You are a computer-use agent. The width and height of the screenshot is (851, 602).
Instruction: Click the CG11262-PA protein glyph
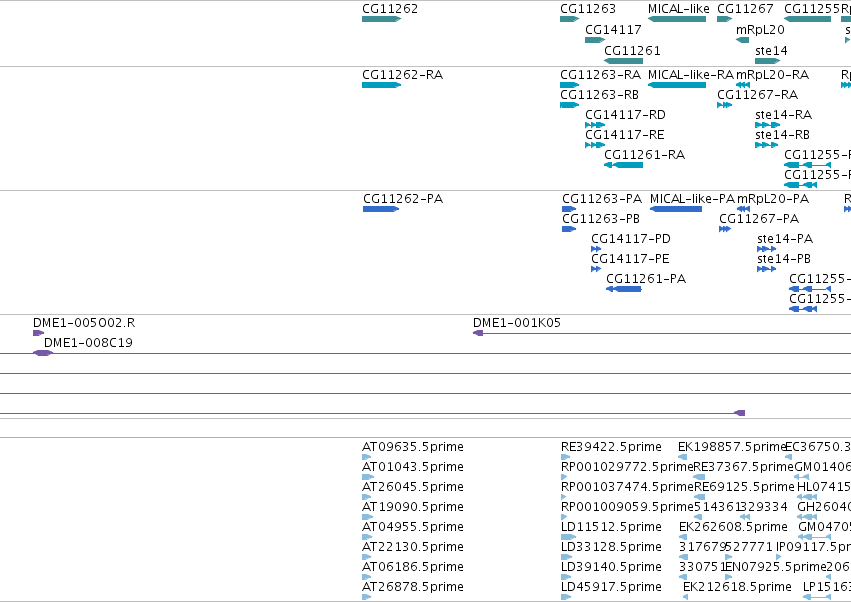point(381,209)
